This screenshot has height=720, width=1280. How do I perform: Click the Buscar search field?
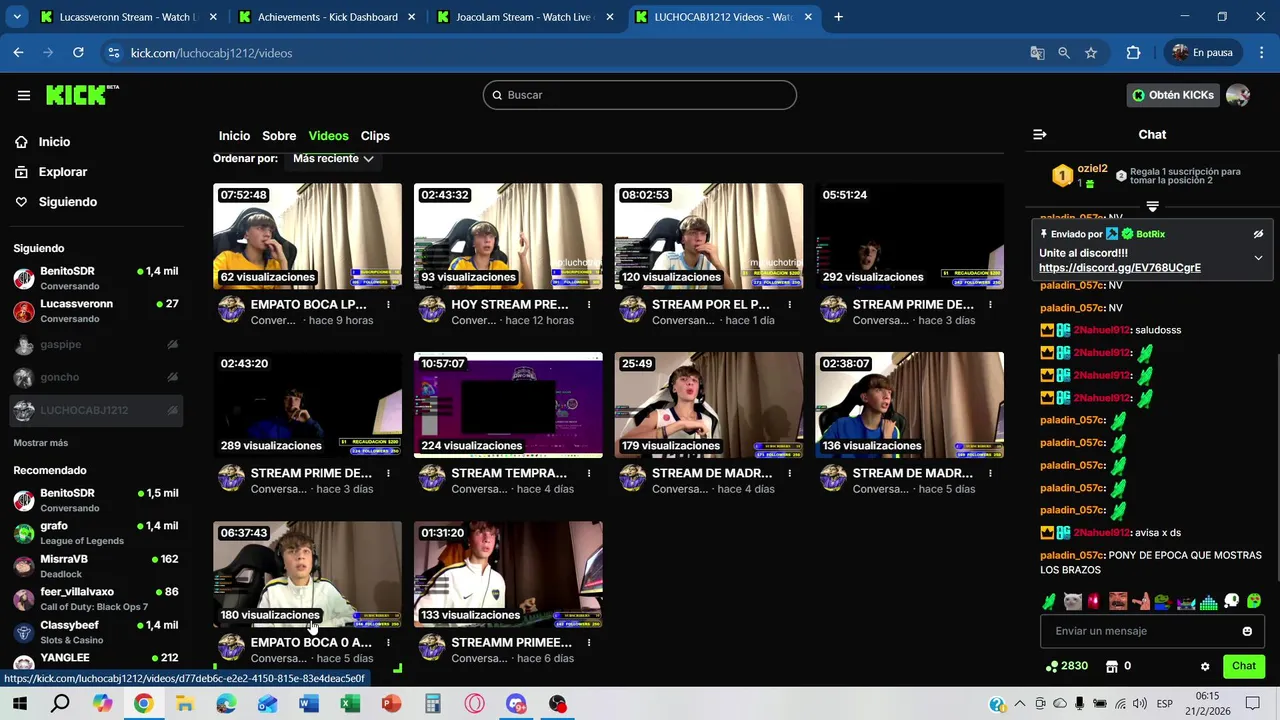pos(640,95)
